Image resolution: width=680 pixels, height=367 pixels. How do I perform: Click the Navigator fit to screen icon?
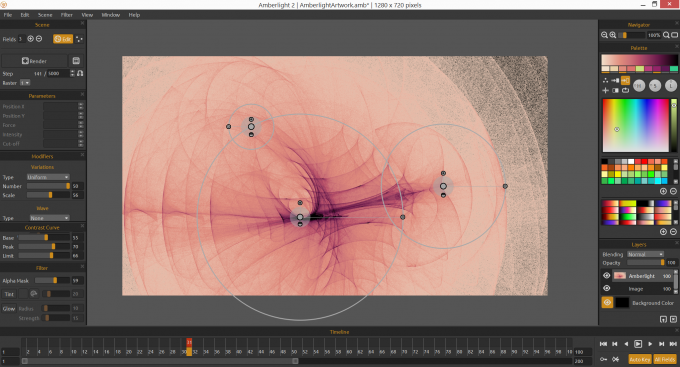[x=674, y=35]
